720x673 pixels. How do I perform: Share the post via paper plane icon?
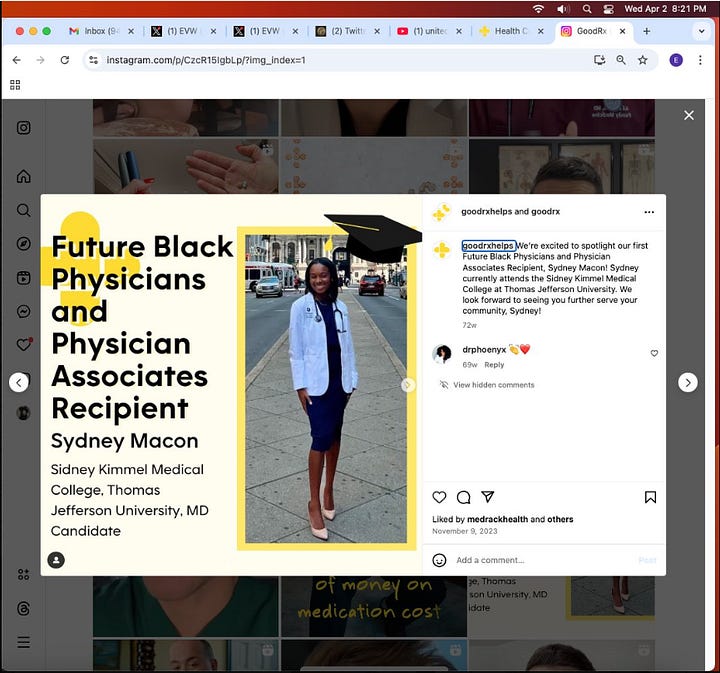pos(487,497)
